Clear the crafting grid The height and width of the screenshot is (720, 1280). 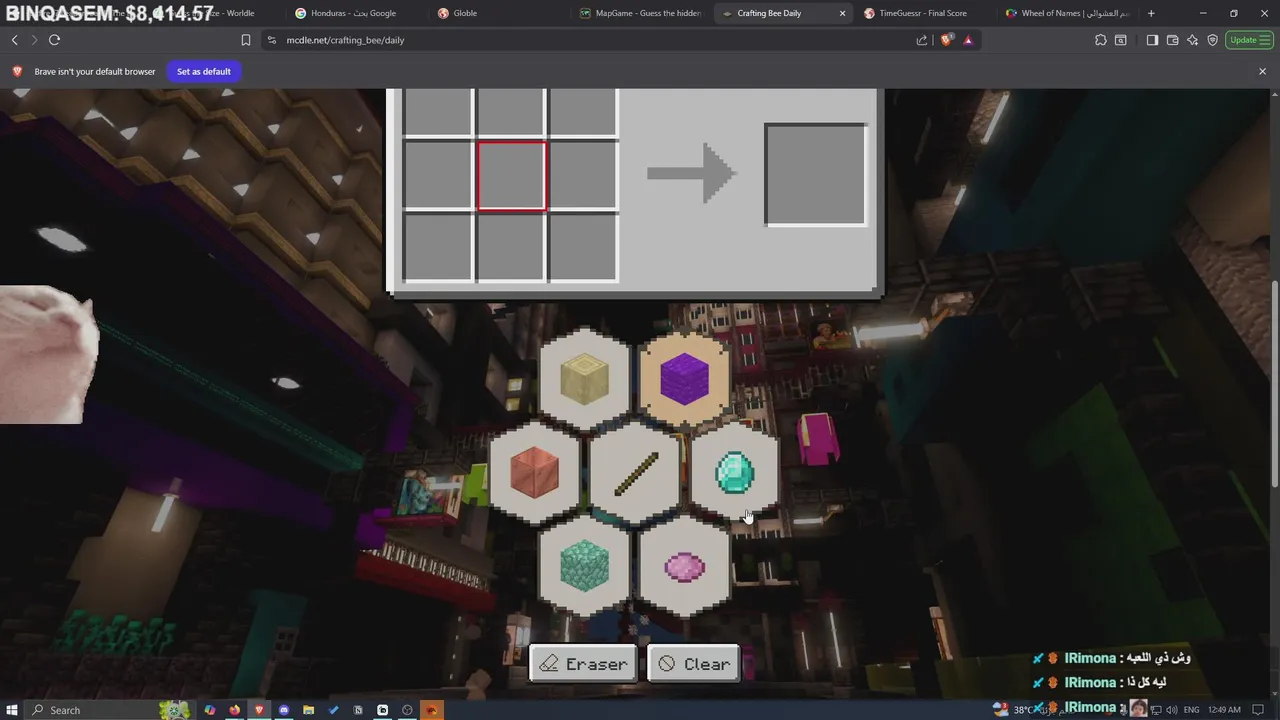[694, 664]
